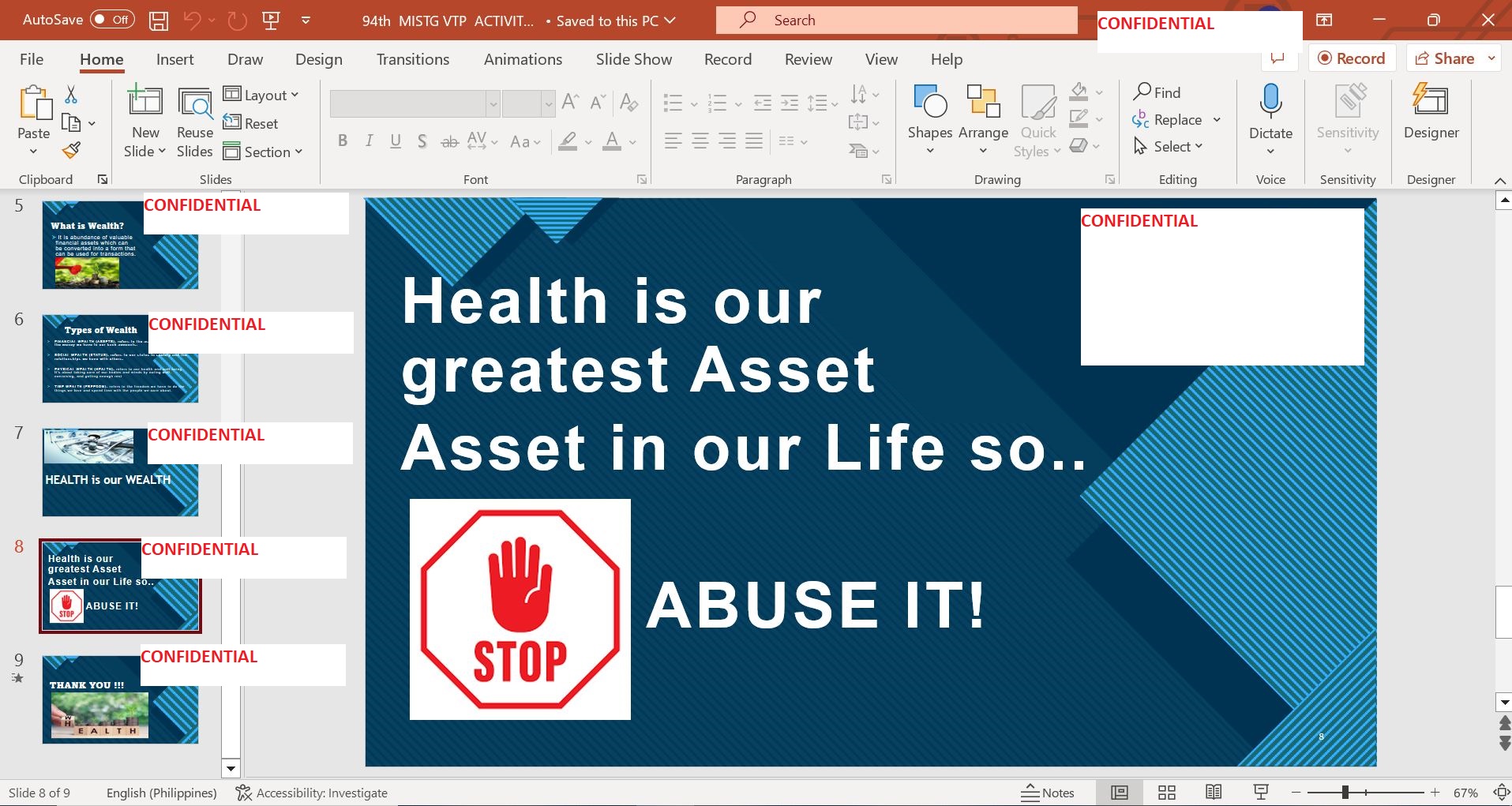The width and height of the screenshot is (1512, 806).
Task: Click Reset slide button
Action: coord(251,123)
